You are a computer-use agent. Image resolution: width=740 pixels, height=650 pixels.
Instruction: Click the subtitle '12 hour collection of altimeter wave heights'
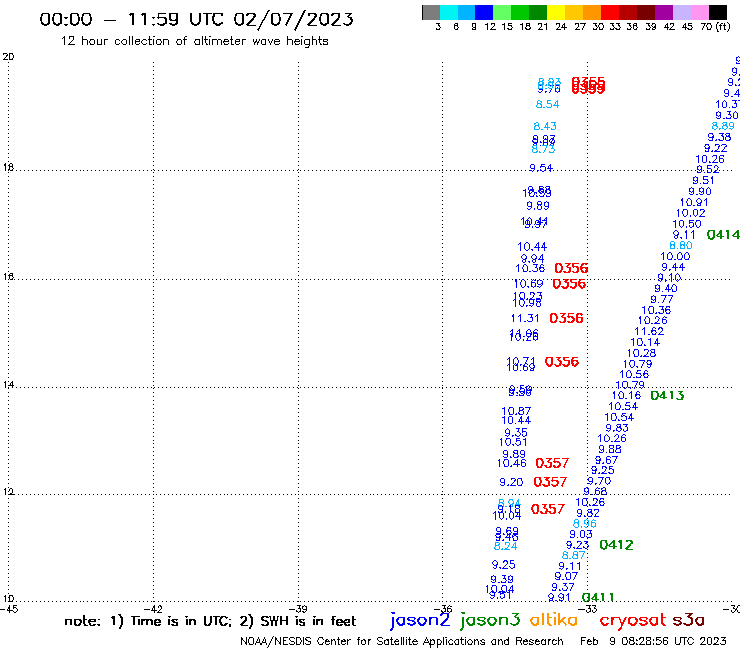(194, 41)
